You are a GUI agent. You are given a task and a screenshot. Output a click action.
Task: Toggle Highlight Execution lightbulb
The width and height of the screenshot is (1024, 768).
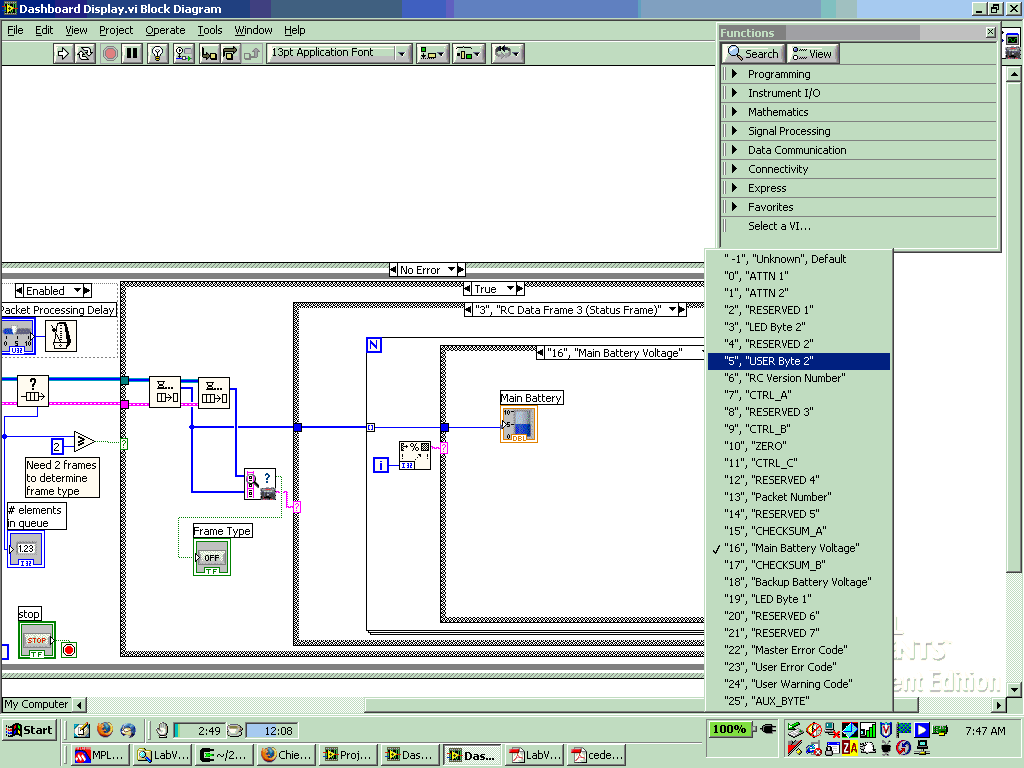[x=157, y=54]
